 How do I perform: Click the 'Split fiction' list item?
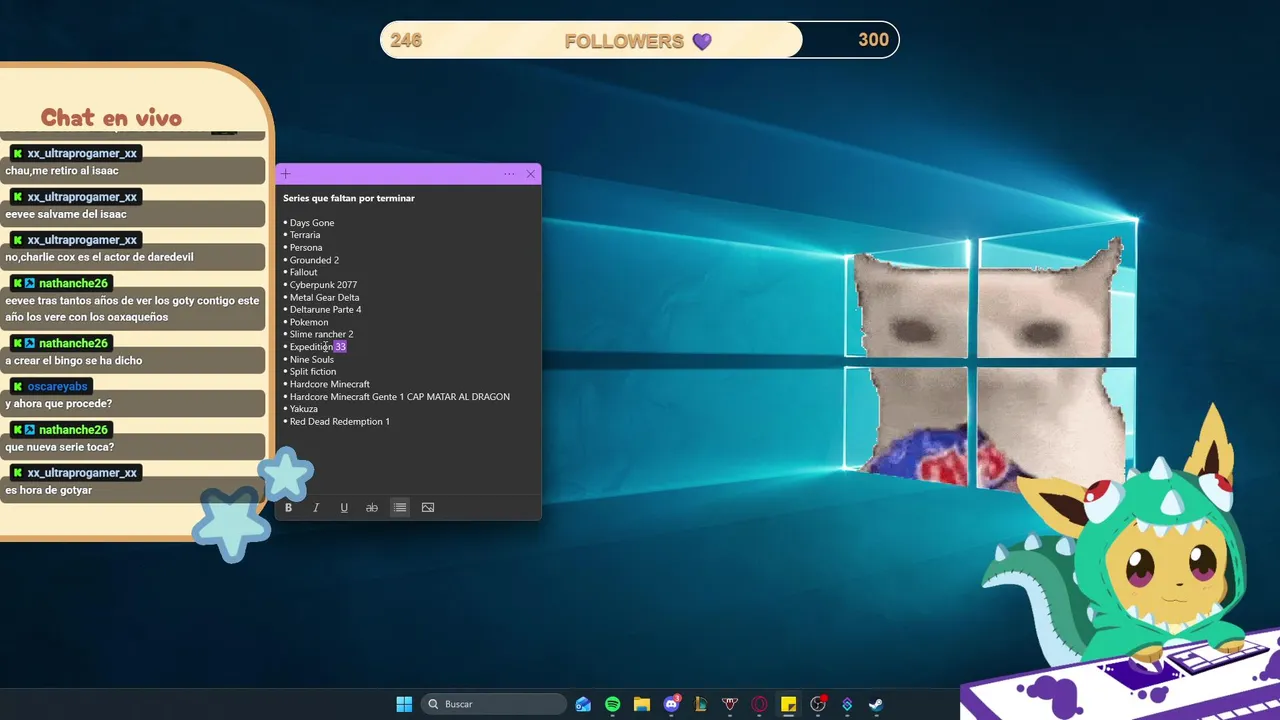click(x=313, y=372)
